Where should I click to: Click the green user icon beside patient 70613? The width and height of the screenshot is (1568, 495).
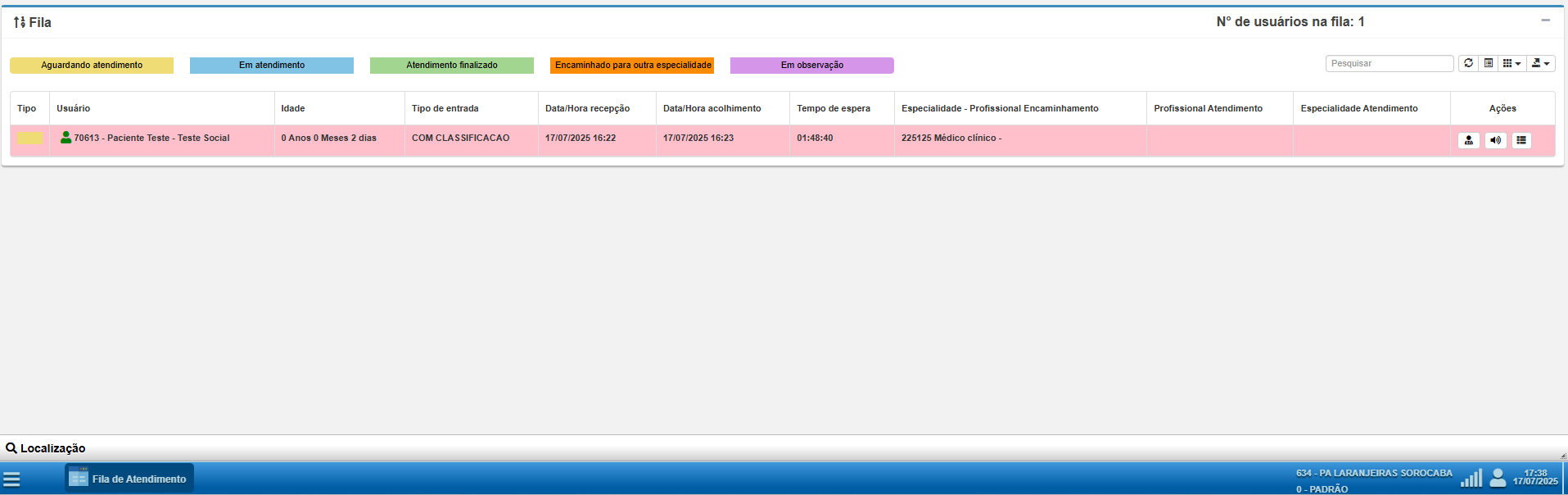click(66, 138)
